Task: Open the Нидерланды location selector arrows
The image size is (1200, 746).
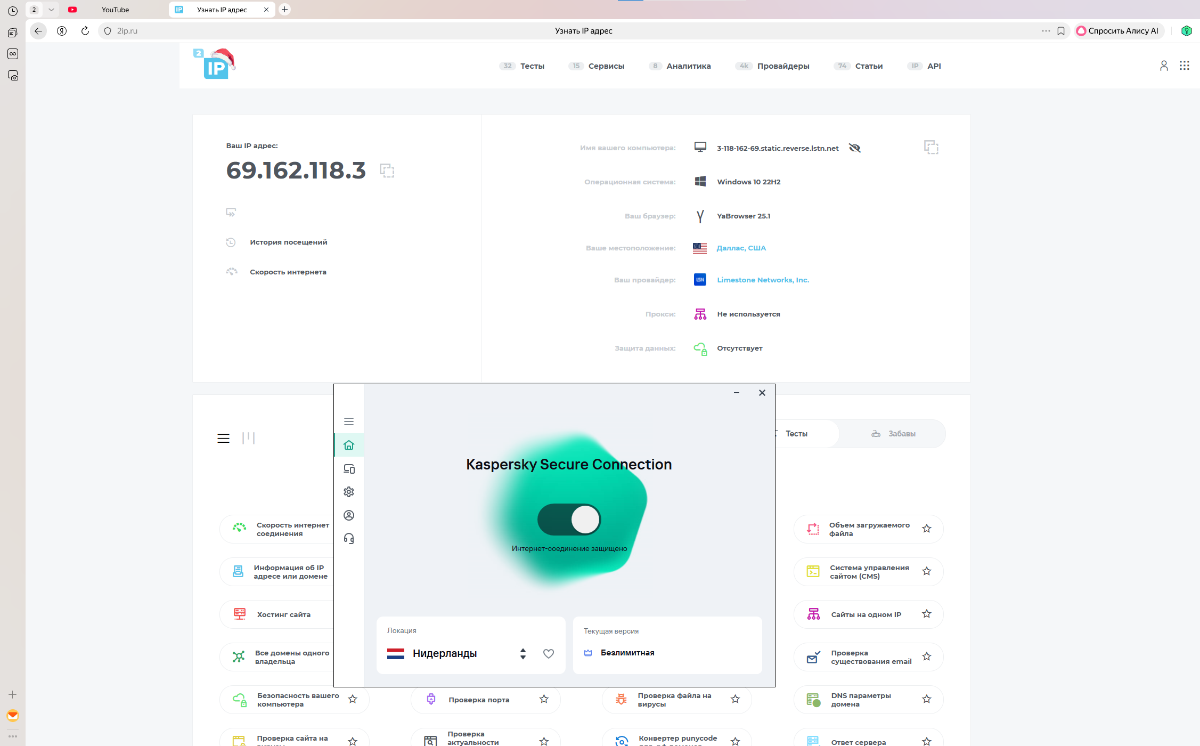Action: [x=522, y=654]
